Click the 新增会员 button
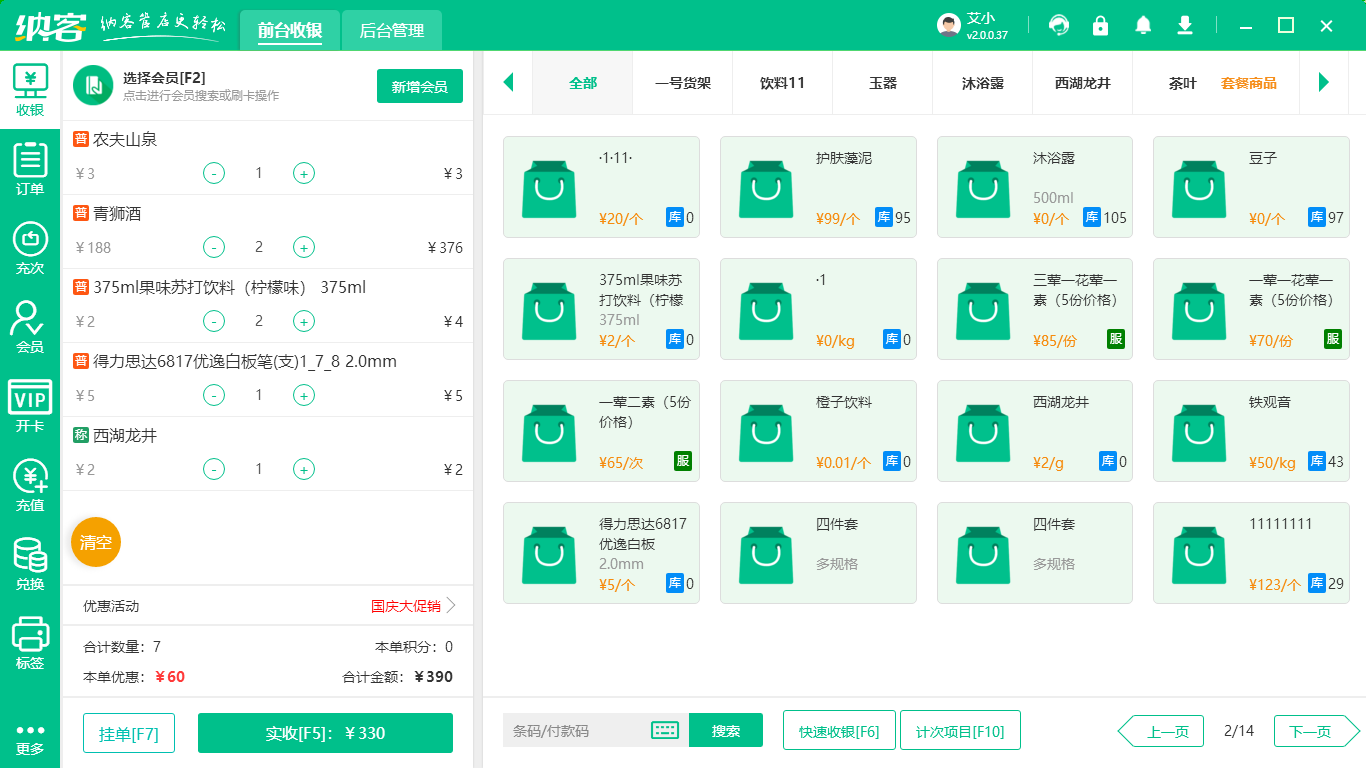The height and width of the screenshot is (768, 1366). click(419, 86)
